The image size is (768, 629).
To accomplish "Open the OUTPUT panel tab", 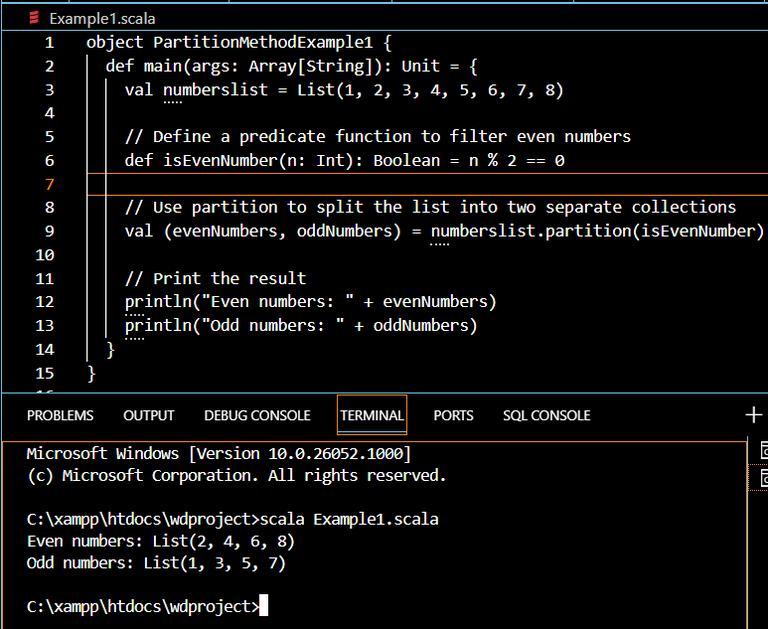I will 149,415.
